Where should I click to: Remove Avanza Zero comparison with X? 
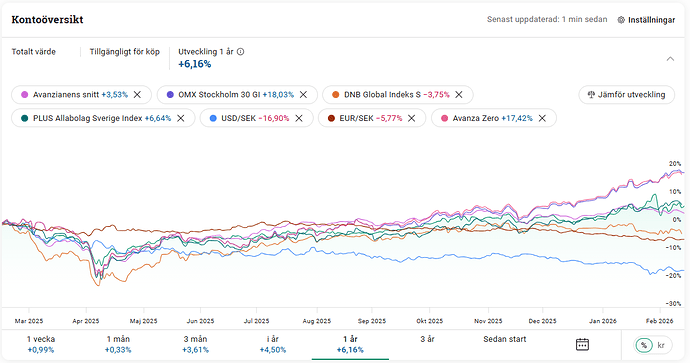542,118
